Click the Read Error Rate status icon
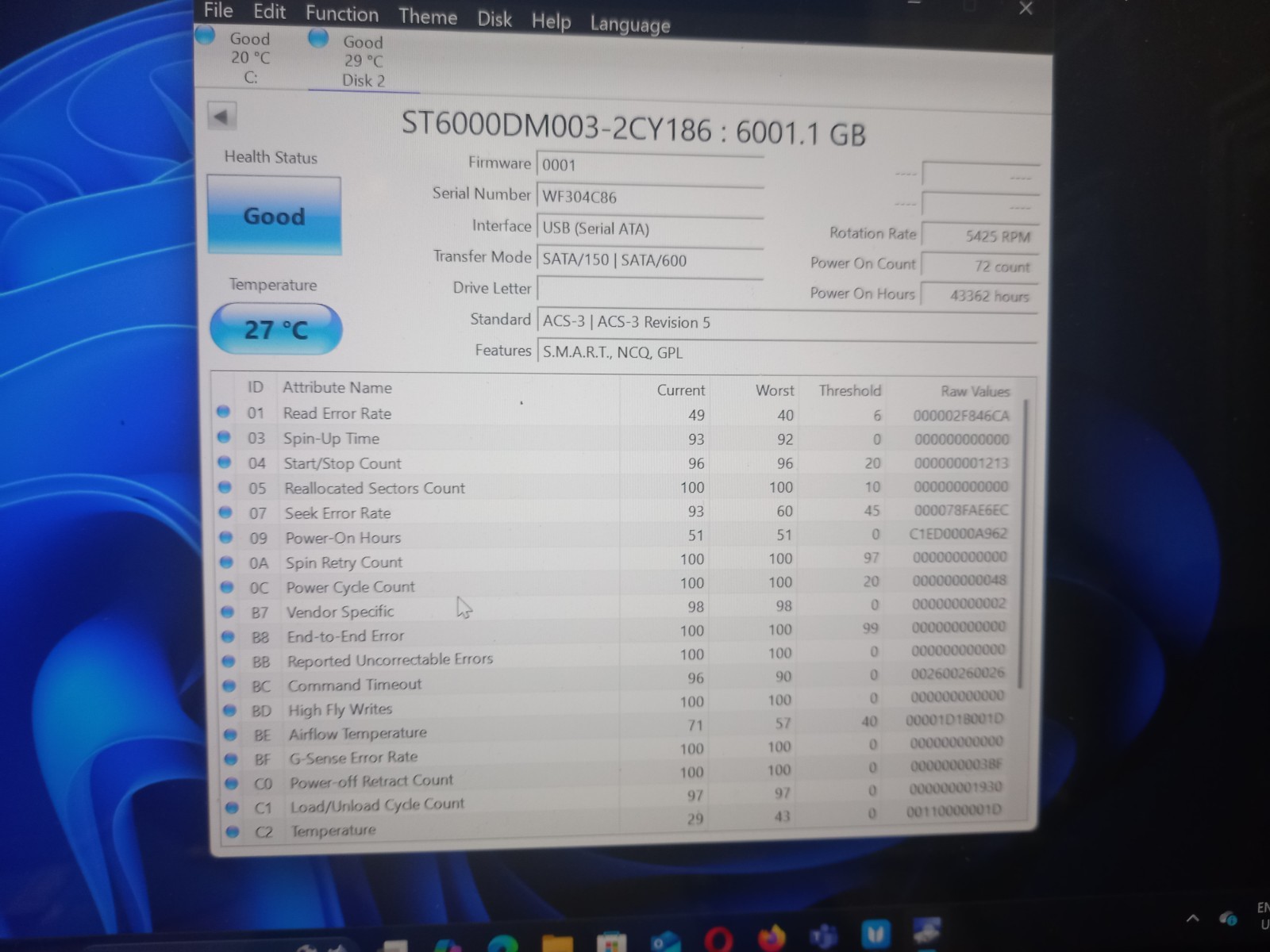Image resolution: width=1270 pixels, height=952 pixels. (223, 411)
